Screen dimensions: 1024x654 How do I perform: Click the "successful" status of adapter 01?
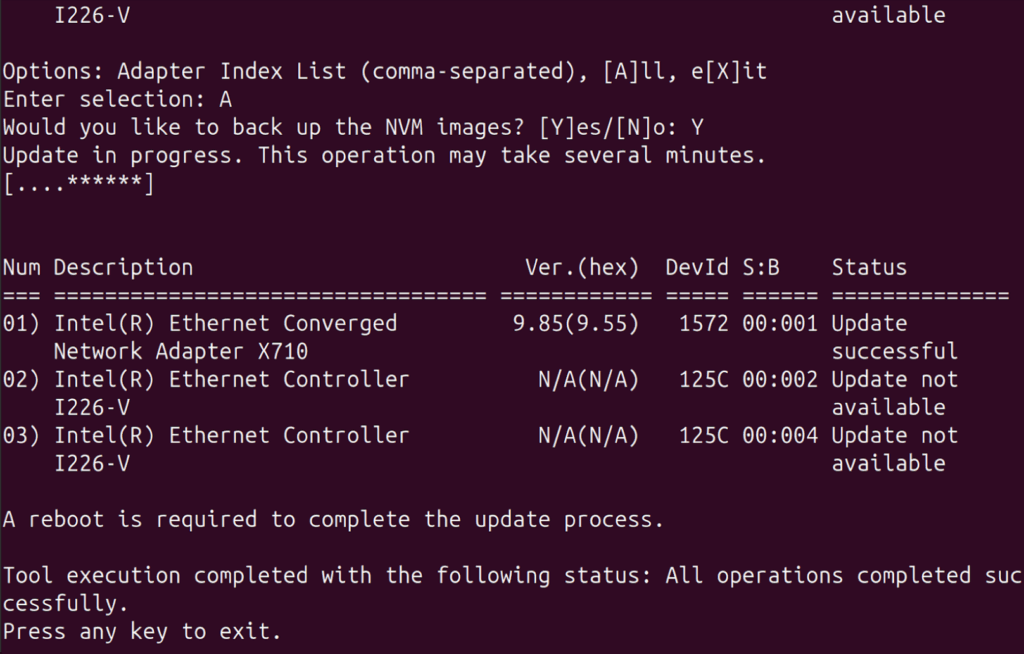(x=894, y=352)
